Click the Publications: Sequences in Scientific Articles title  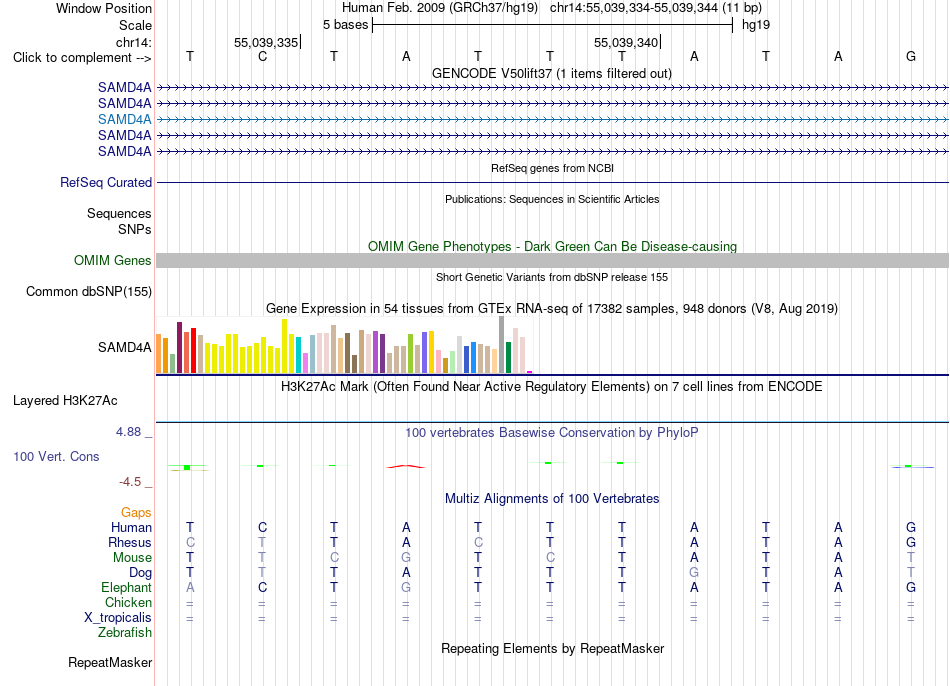click(552, 199)
